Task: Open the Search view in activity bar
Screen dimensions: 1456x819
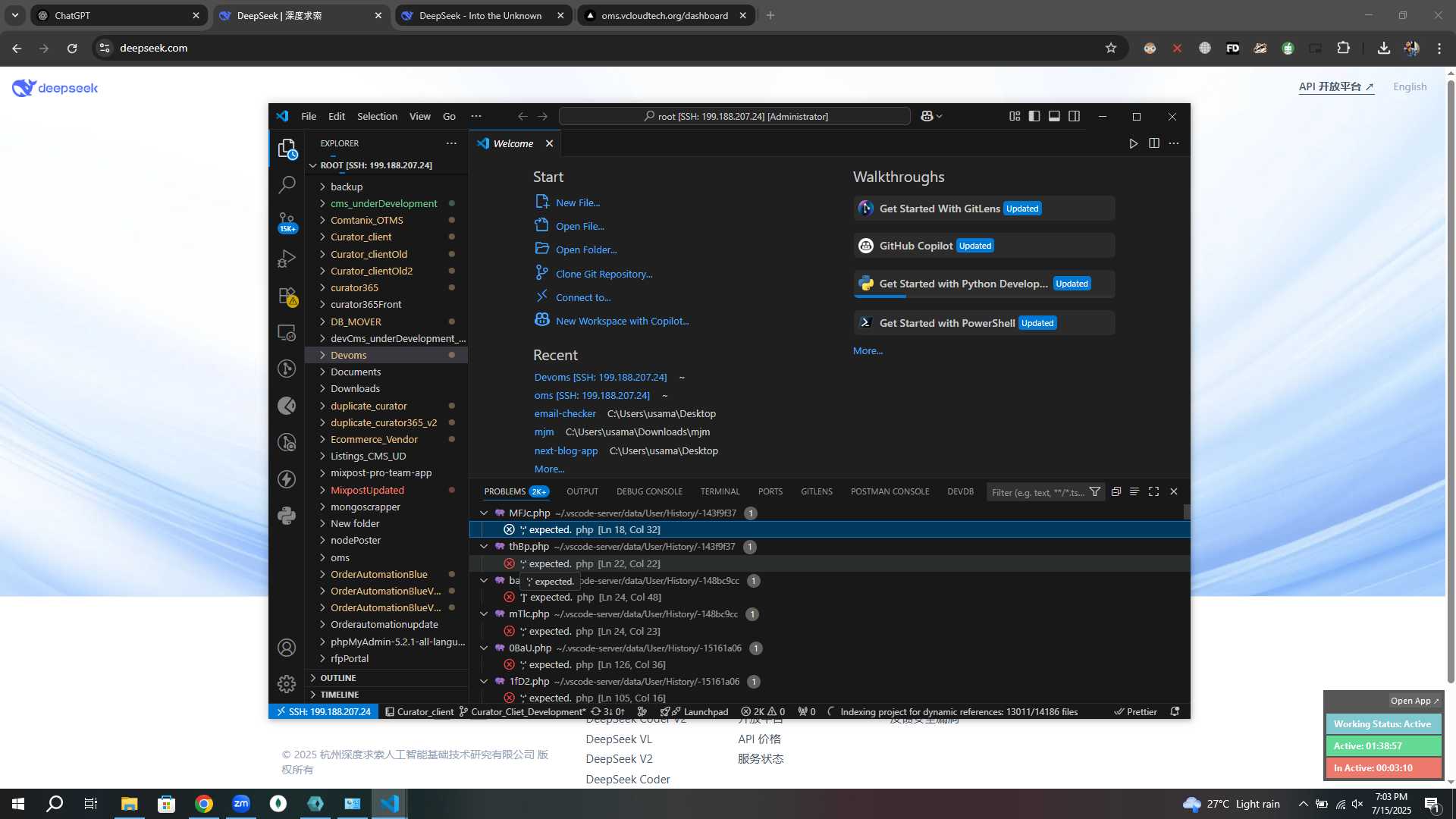Action: pyautogui.click(x=287, y=184)
